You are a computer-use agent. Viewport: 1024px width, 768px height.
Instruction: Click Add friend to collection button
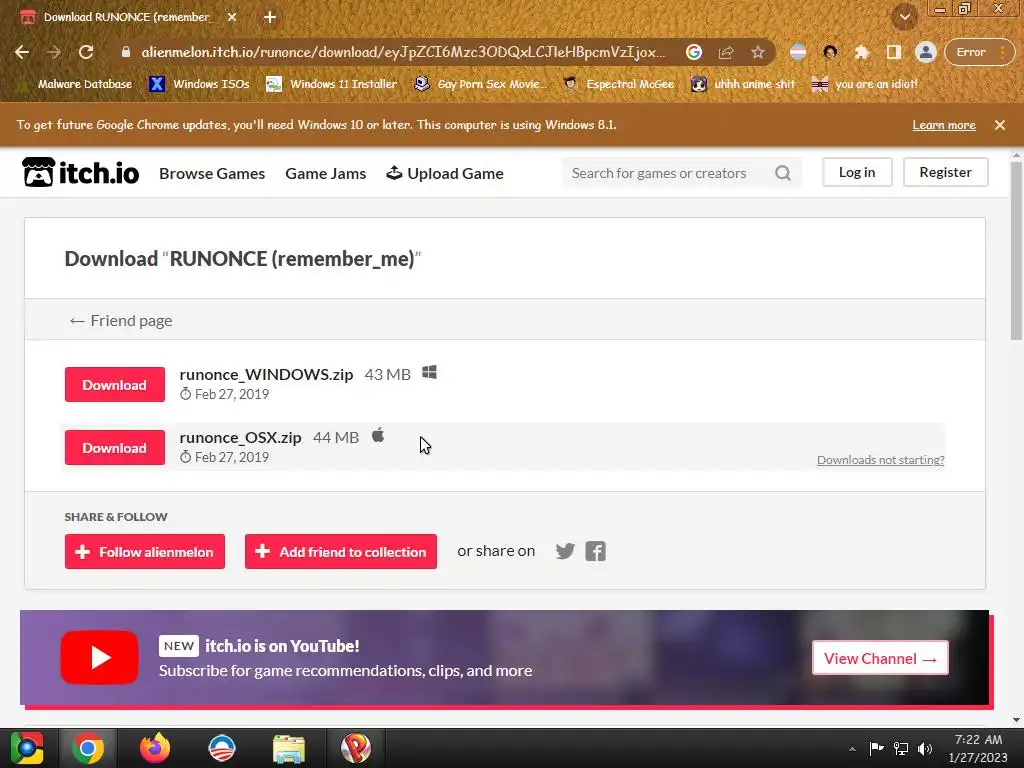pyautogui.click(x=341, y=552)
